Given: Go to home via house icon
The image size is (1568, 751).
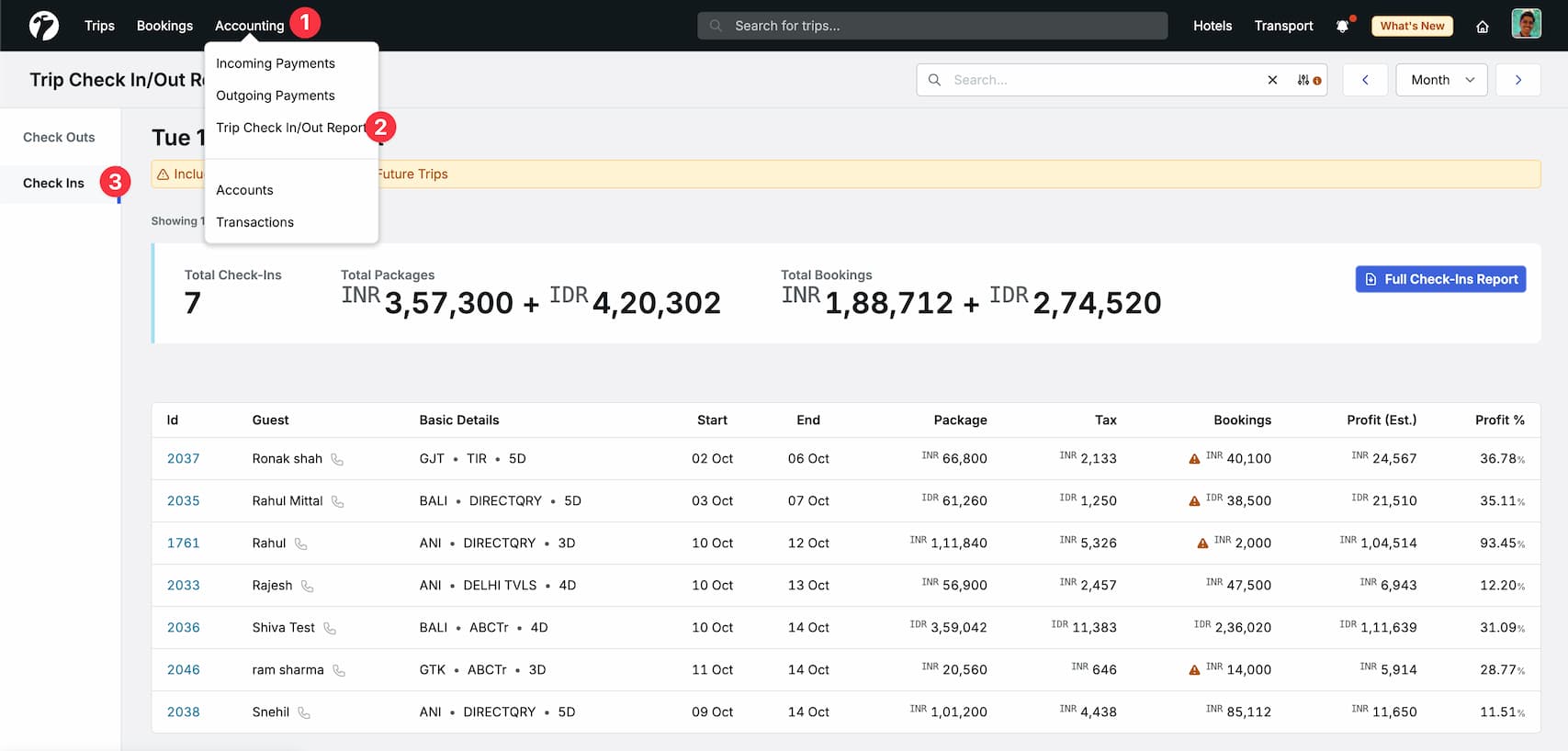Looking at the screenshot, I should (x=1482, y=27).
